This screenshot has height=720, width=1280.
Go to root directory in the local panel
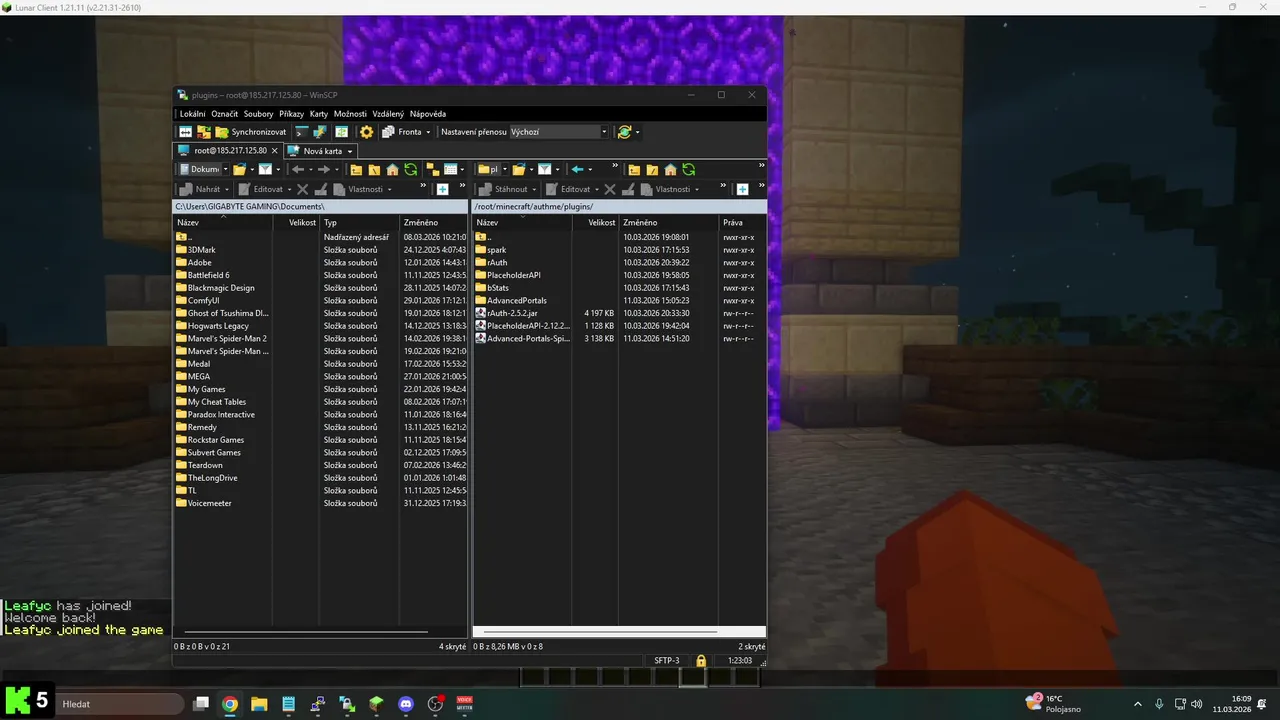click(374, 169)
